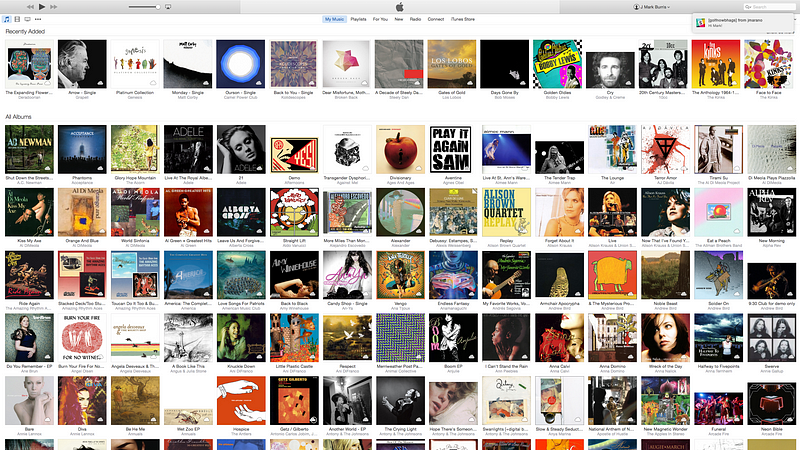The height and width of the screenshot is (450, 800).
Task: Click the cloud icon on Ourson - Single cover
Action: (x=259, y=83)
